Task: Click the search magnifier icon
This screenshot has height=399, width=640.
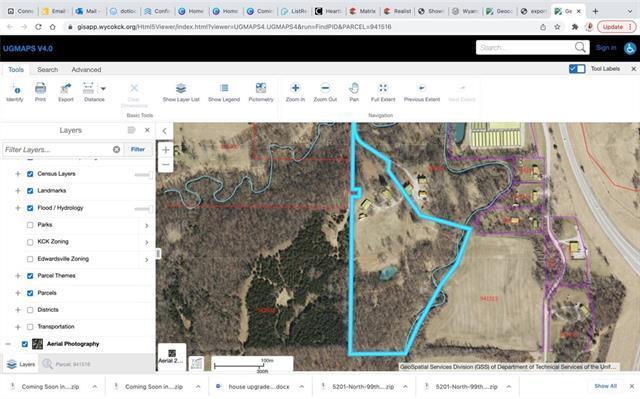Action: (x=580, y=47)
